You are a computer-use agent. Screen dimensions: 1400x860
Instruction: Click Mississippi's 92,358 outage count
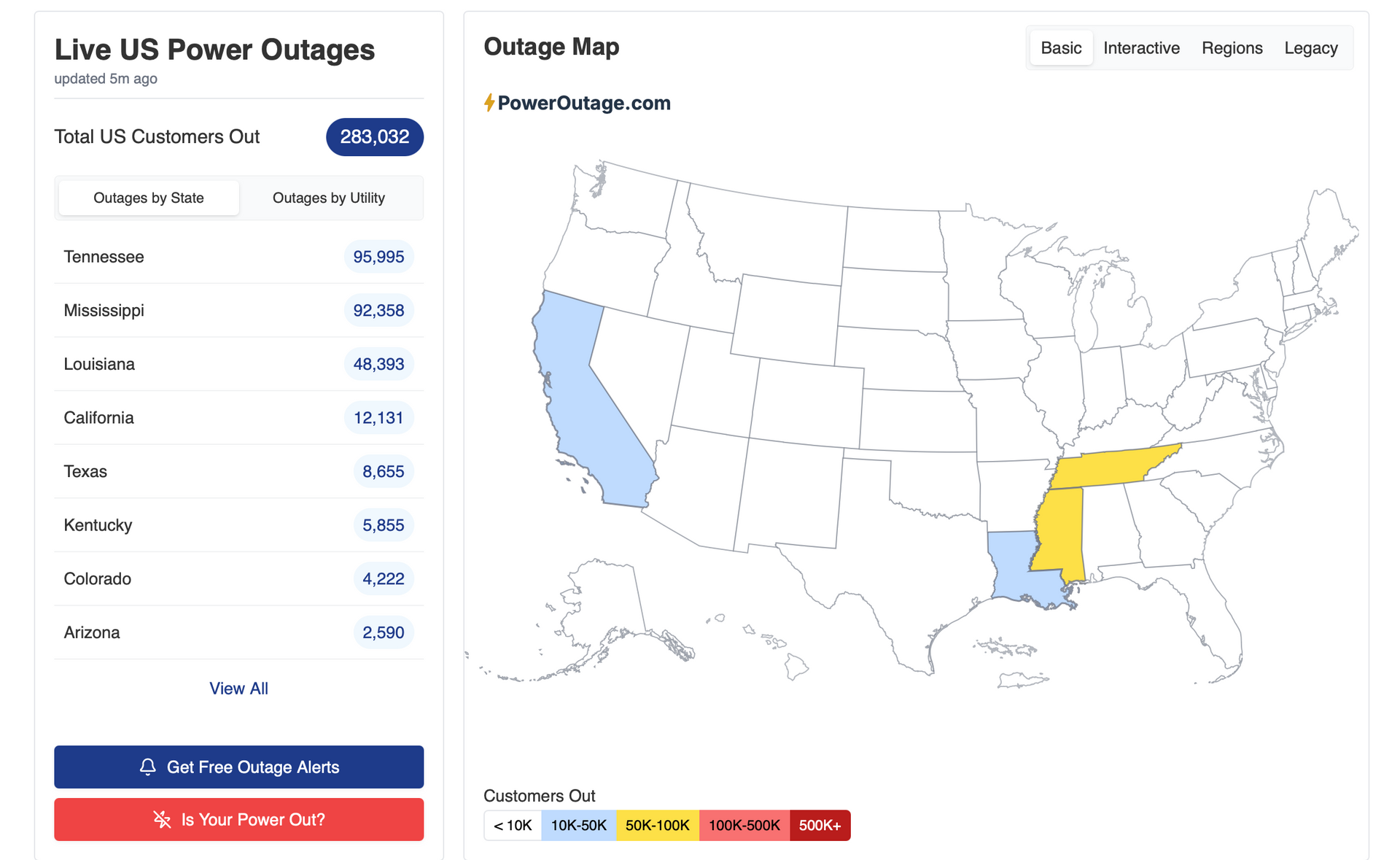[x=378, y=311]
